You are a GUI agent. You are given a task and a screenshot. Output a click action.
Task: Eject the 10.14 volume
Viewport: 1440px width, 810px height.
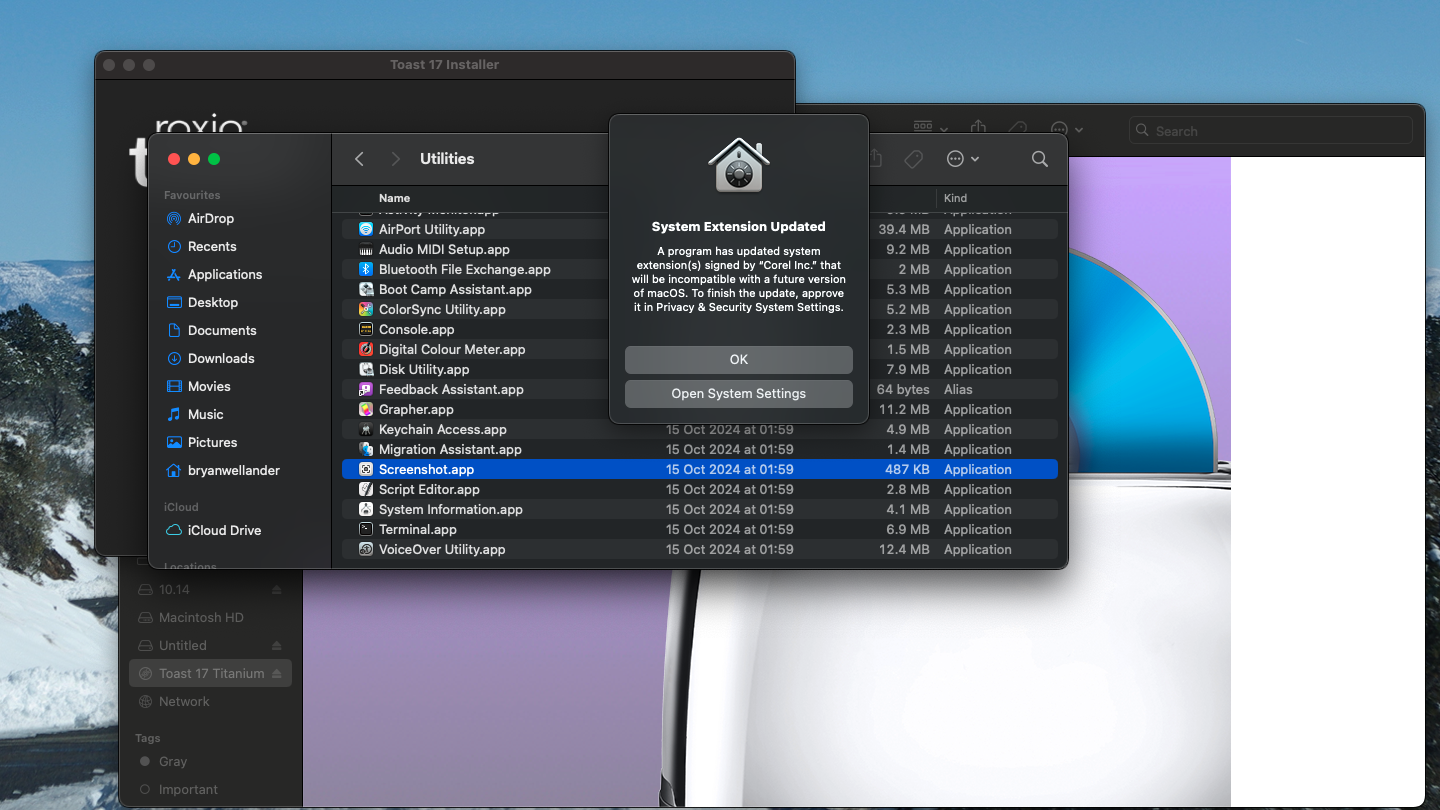coord(277,590)
